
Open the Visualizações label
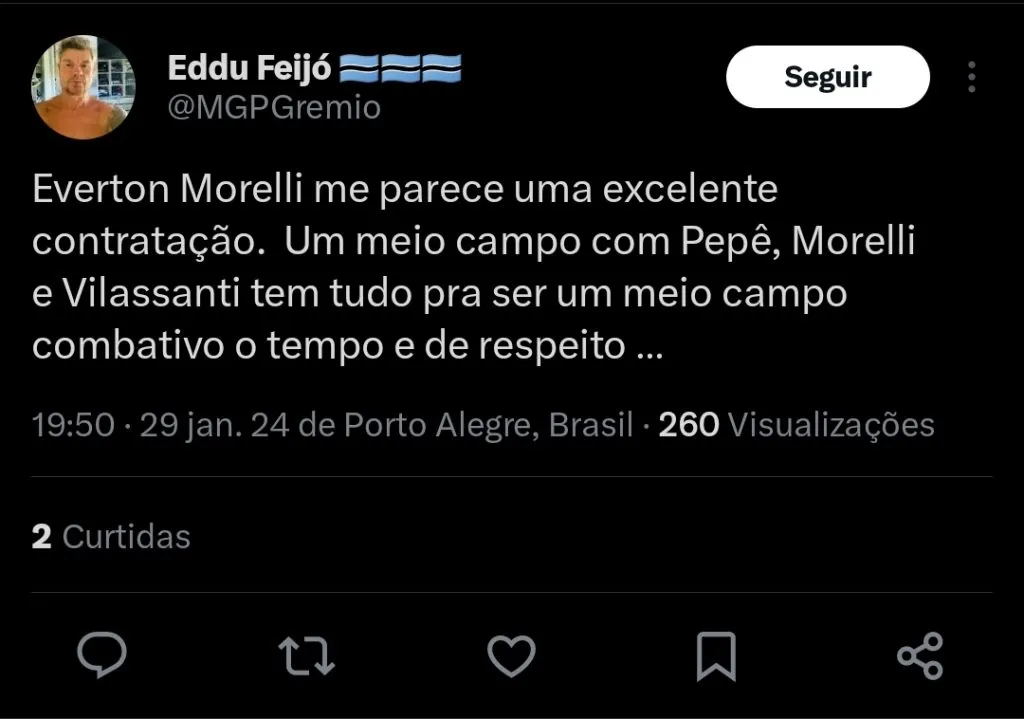pyautogui.click(x=831, y=425)
